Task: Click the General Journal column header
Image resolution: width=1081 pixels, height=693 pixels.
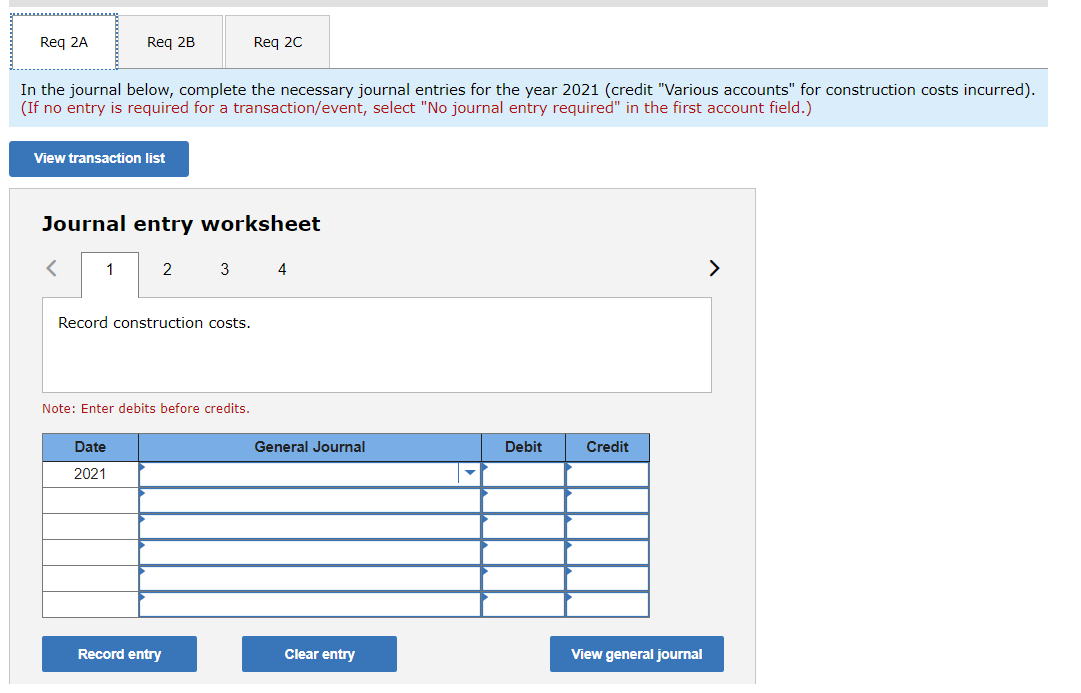Action: [x=310, y=447]
